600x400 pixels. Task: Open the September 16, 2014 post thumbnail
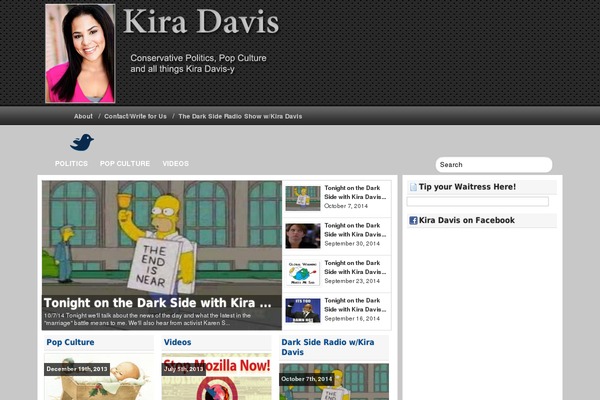coord(303,311)
